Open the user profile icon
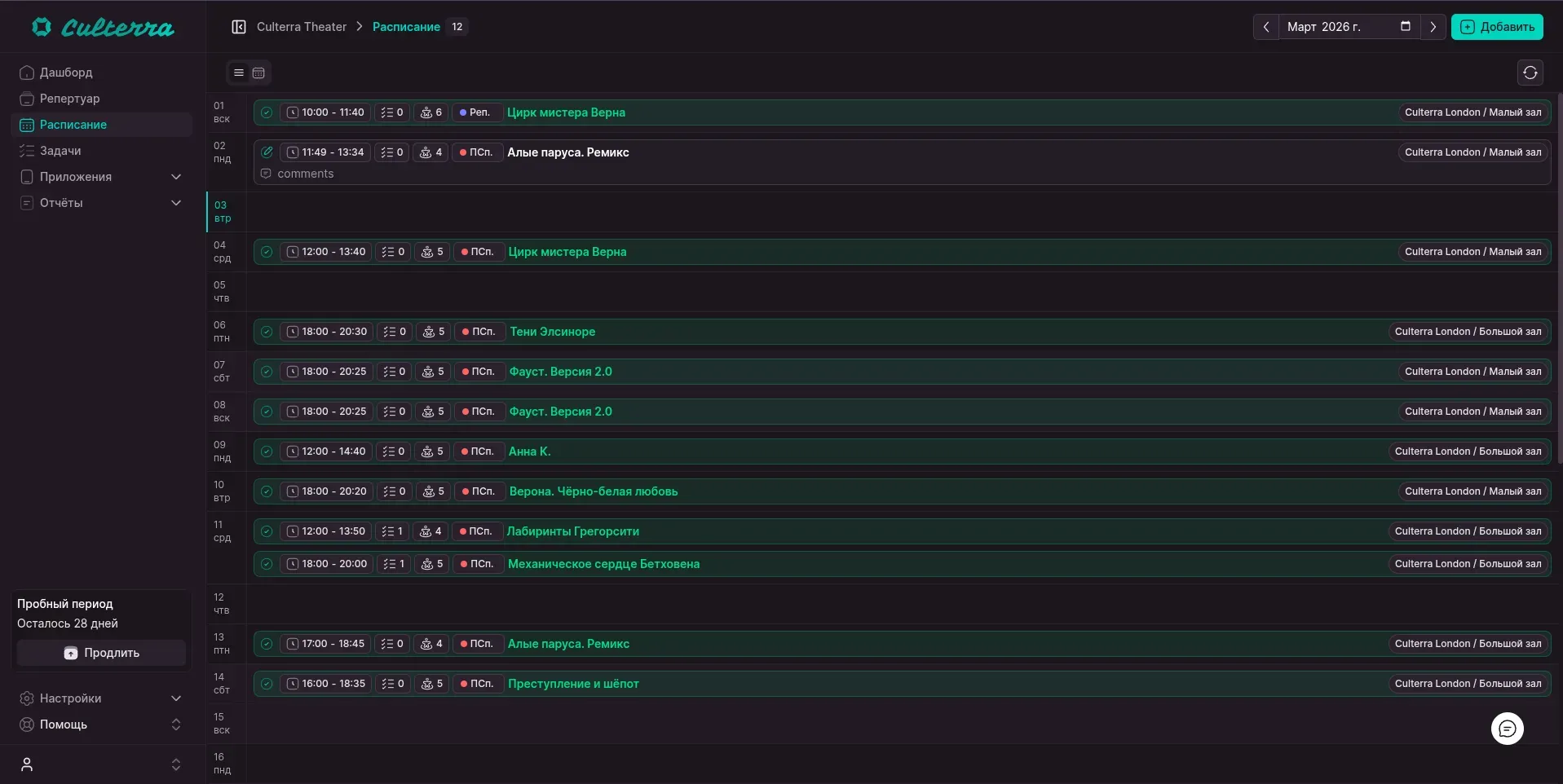This screenshot has height=784, width=1563. point(27,764)
